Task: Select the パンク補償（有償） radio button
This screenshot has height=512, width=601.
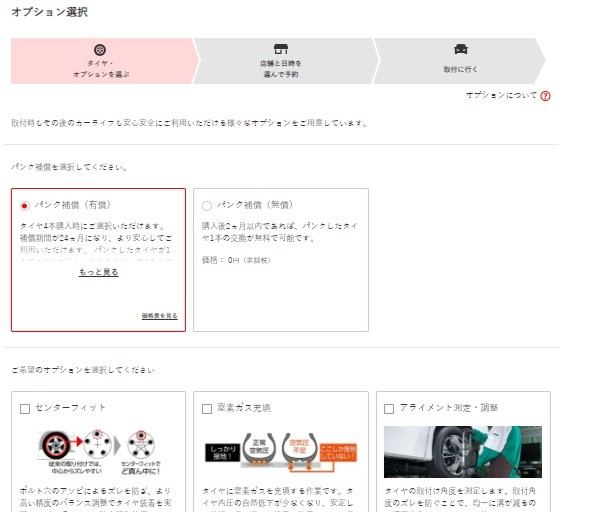Action: pos(25,205)
